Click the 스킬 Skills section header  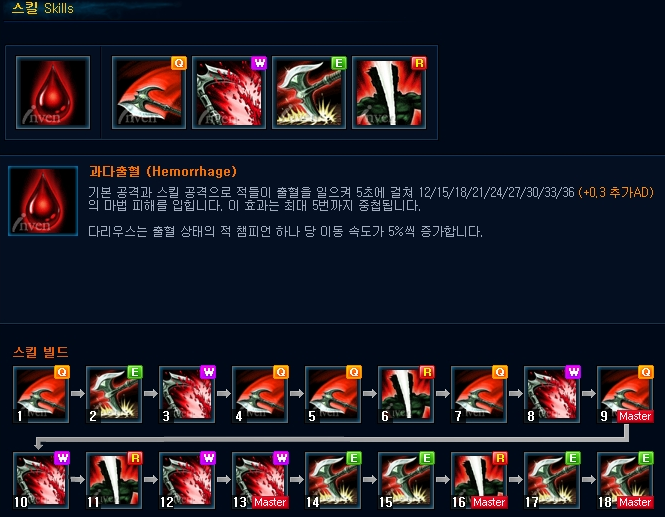(42, 8)
